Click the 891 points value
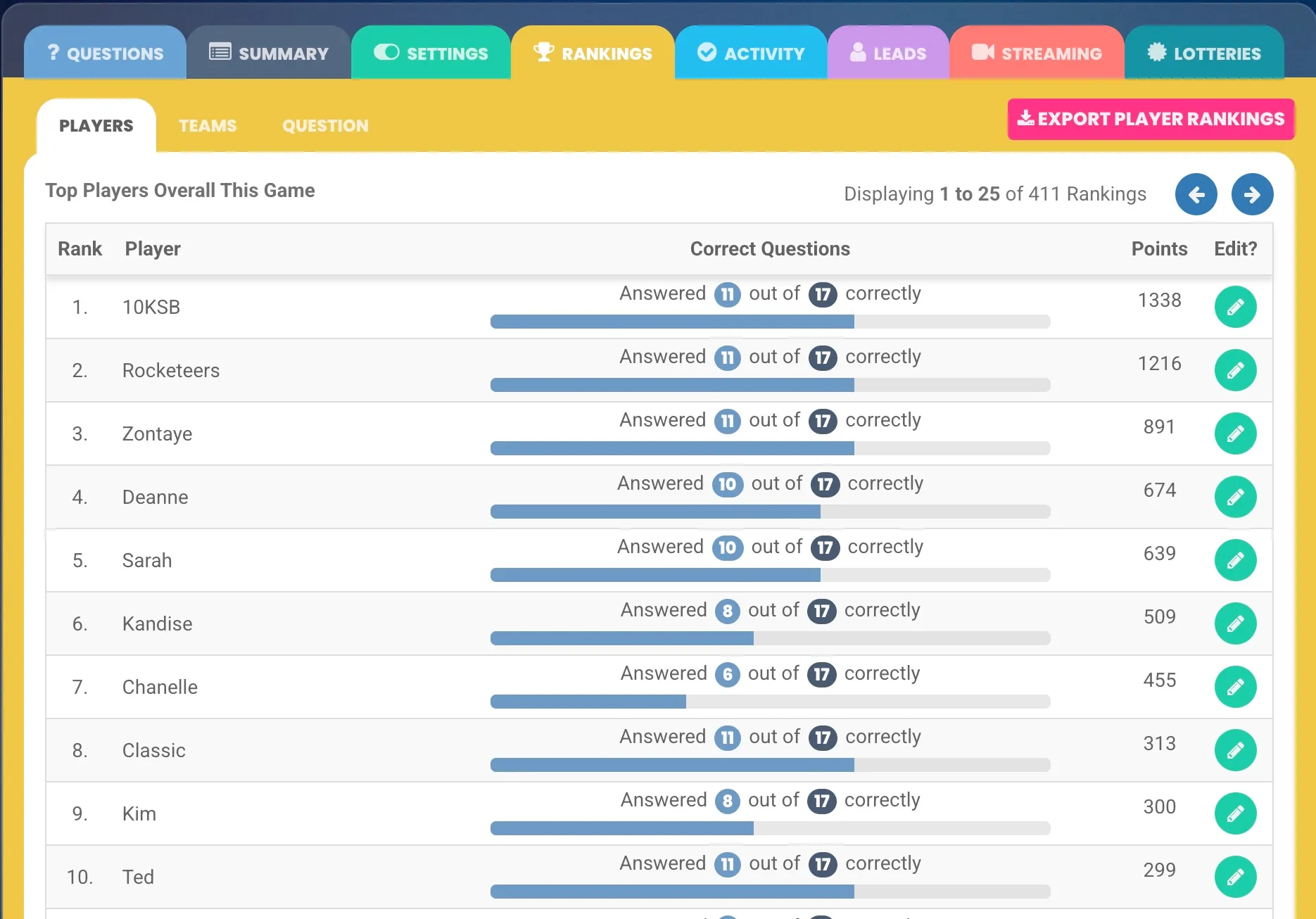This screenshot has width=1316, height=919. coord(1159,426)
